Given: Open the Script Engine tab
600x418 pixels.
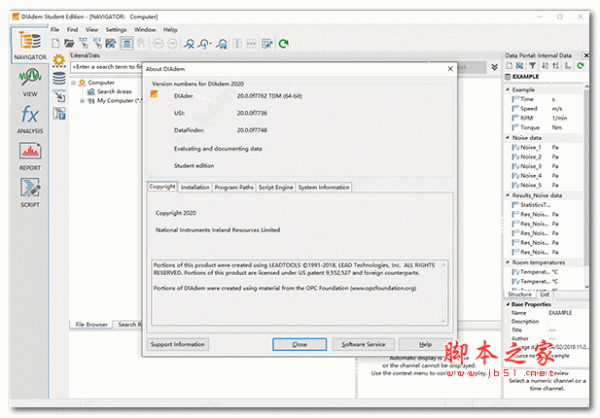Looking at the screenshot, I should click(276, 187).
